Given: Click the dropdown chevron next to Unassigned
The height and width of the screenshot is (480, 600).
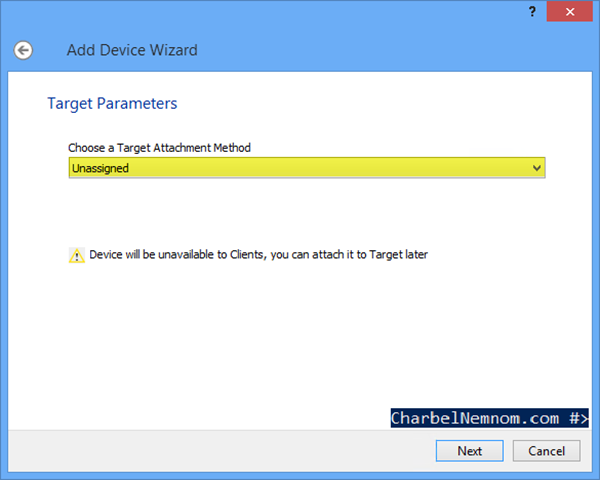Looking at the screenshot, I should tap(536, 168).
